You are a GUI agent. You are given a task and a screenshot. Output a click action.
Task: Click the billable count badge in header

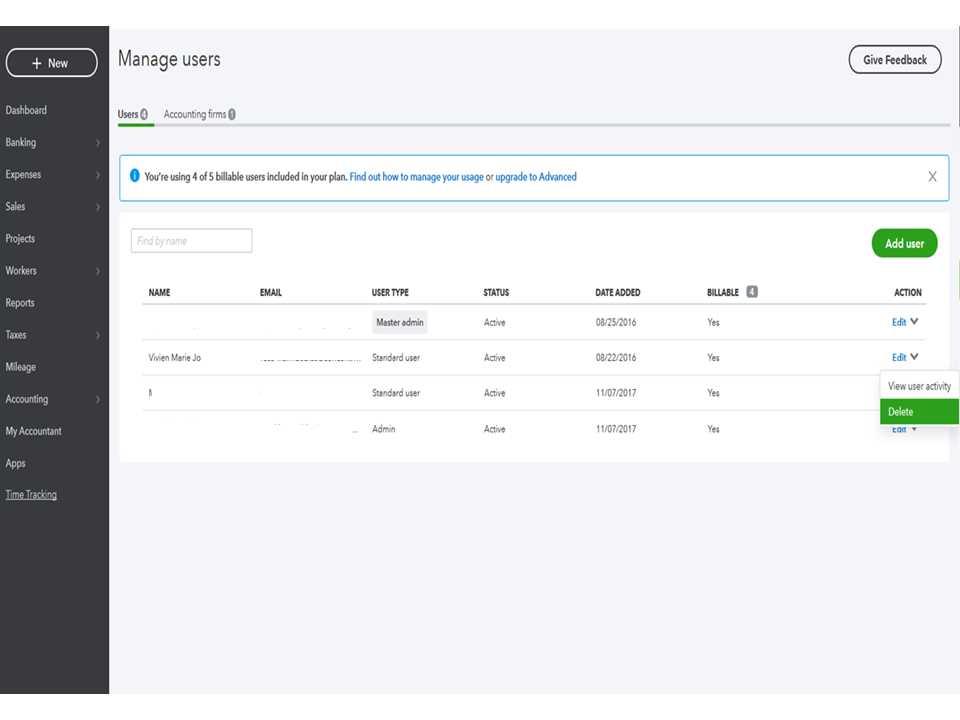(751, 292)
